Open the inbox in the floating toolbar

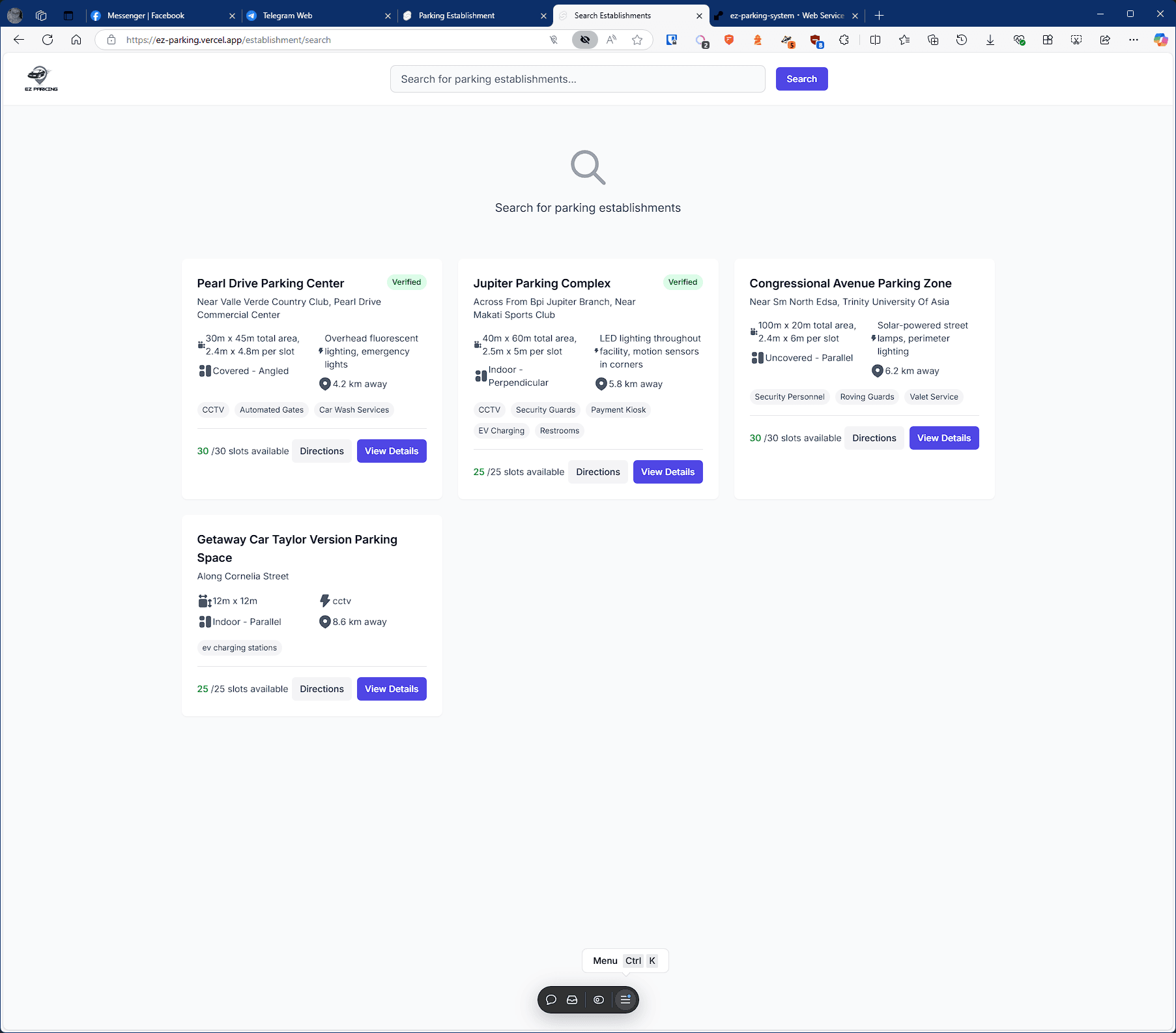pos(572,1000)
